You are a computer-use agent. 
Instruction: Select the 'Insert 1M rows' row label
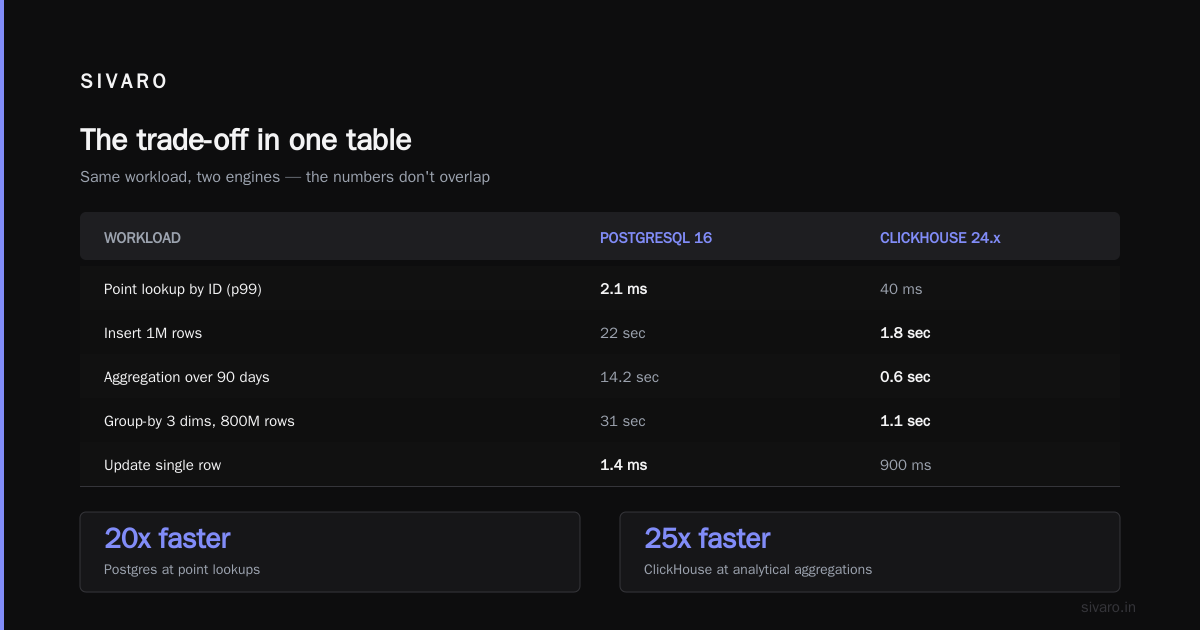[x=153, y=333]
